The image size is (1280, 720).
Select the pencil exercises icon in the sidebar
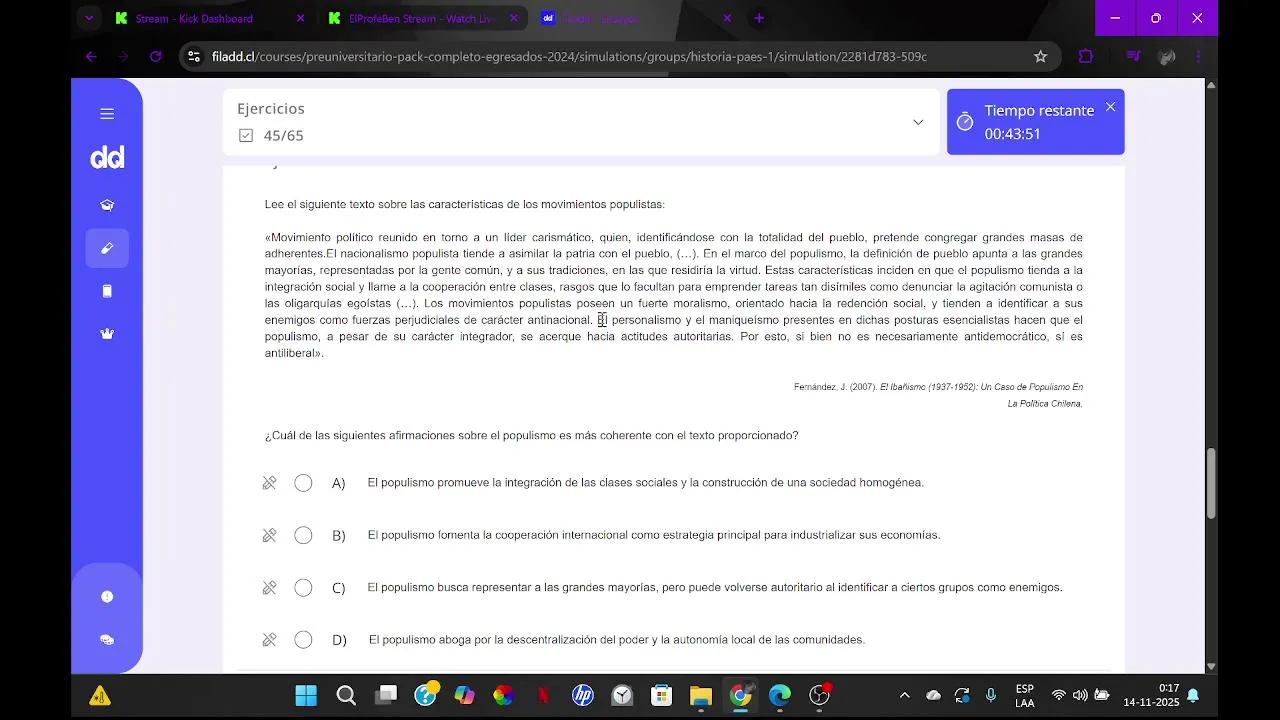click(x=107, y=248)
